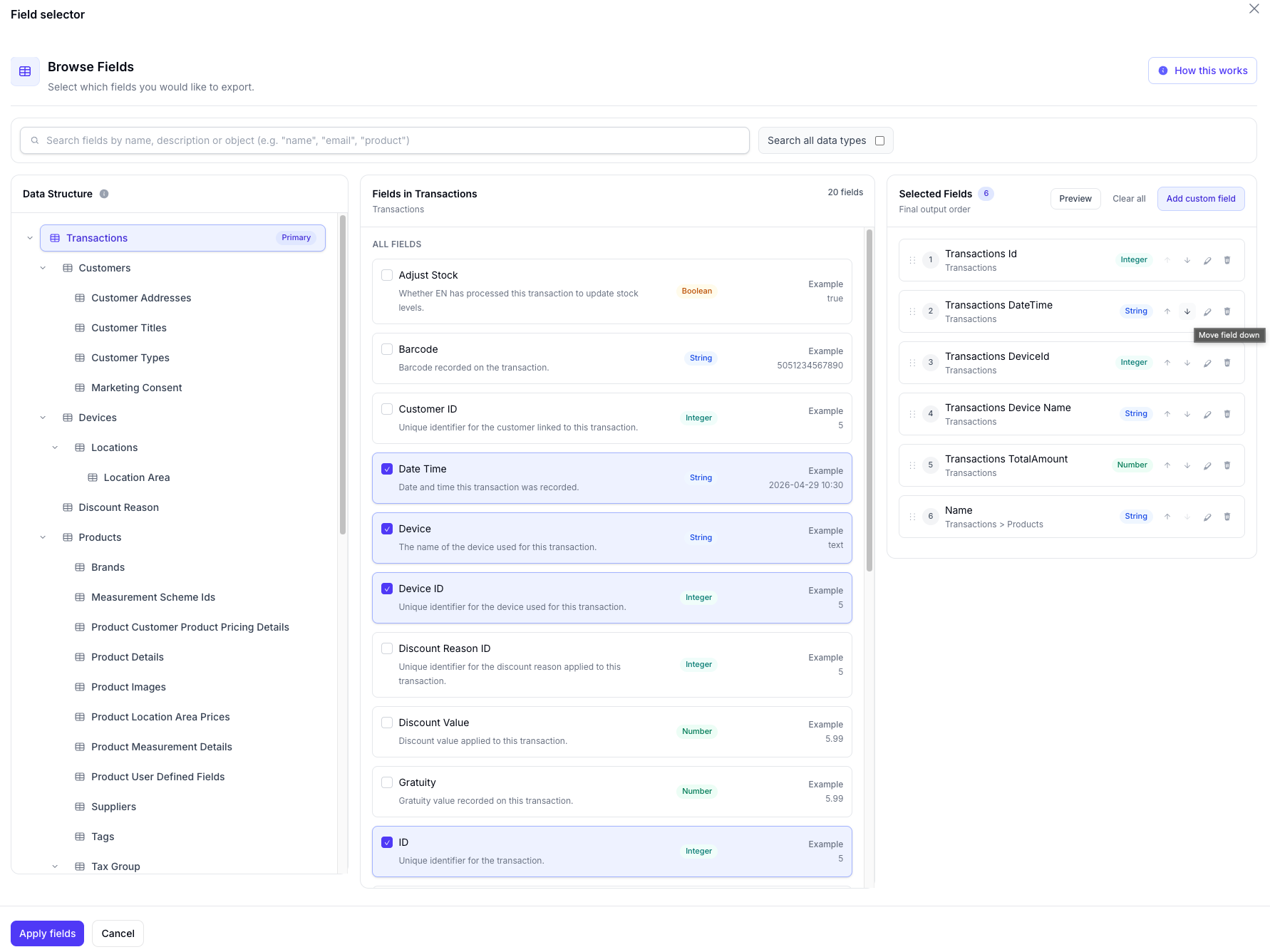Viewport: 1270px width, 952px height.
Task: Check the Discount Reason ID field
Action: click(x=387, y=648)
